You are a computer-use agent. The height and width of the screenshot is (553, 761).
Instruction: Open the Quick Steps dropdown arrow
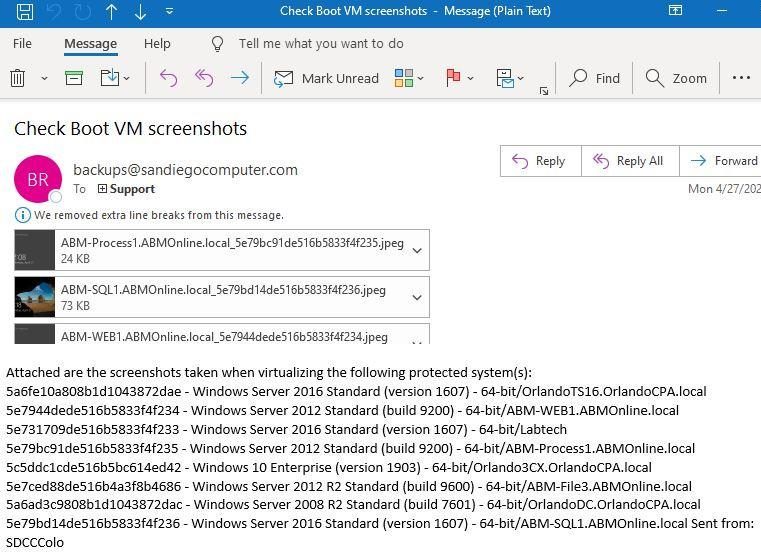point(521,78)
